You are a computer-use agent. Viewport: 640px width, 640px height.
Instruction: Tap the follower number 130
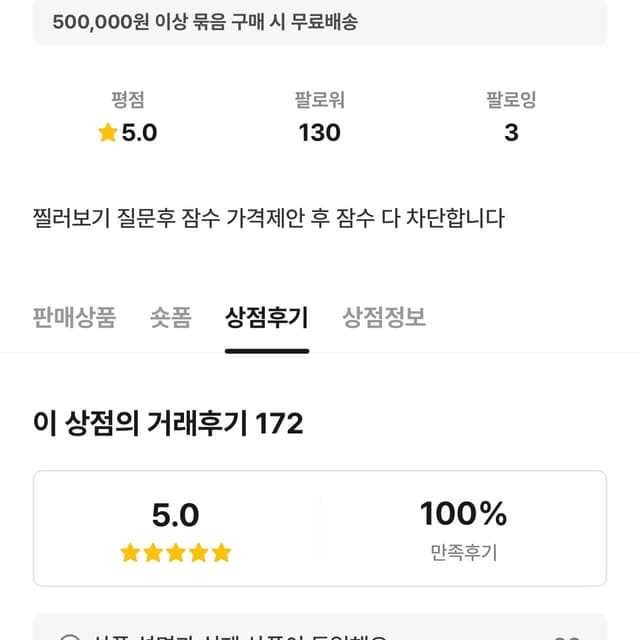pyautogui.click(x=319, y=133)
